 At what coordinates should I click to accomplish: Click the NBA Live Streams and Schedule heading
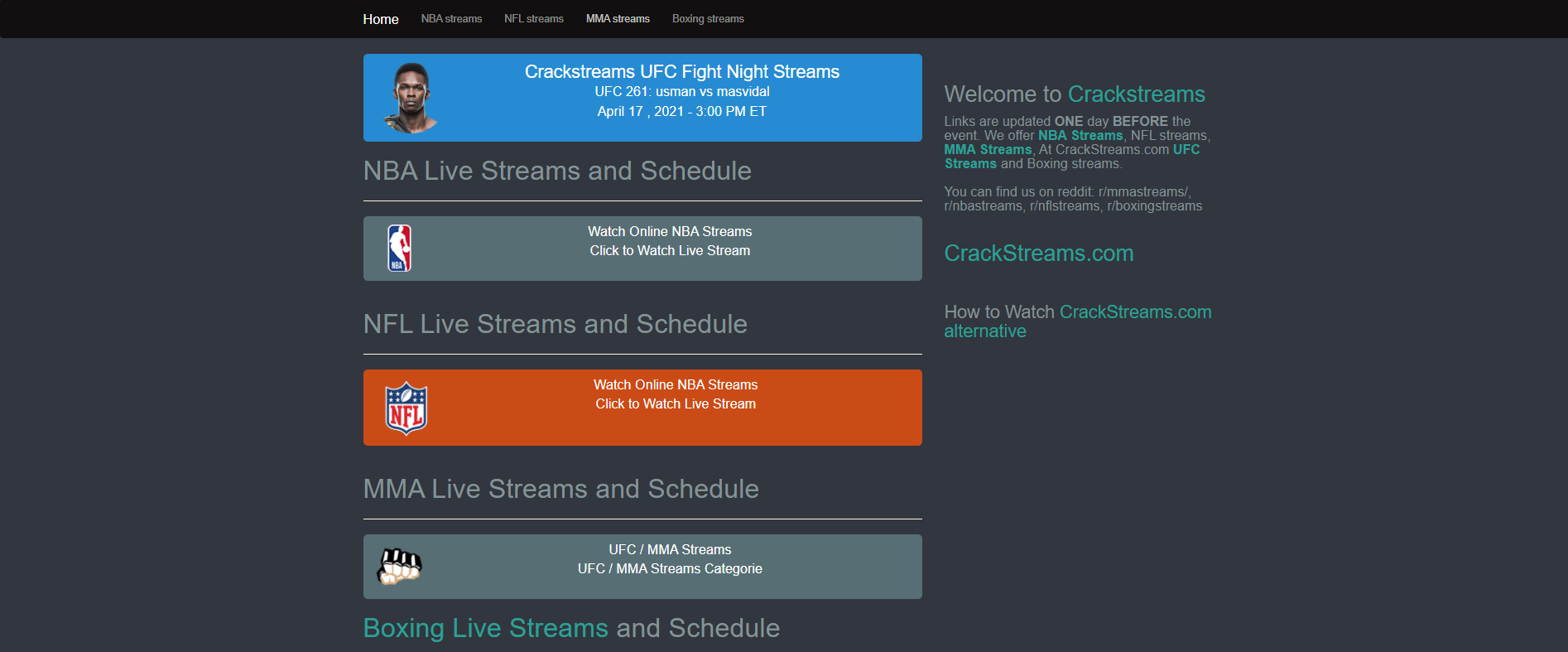click(557, 171)
